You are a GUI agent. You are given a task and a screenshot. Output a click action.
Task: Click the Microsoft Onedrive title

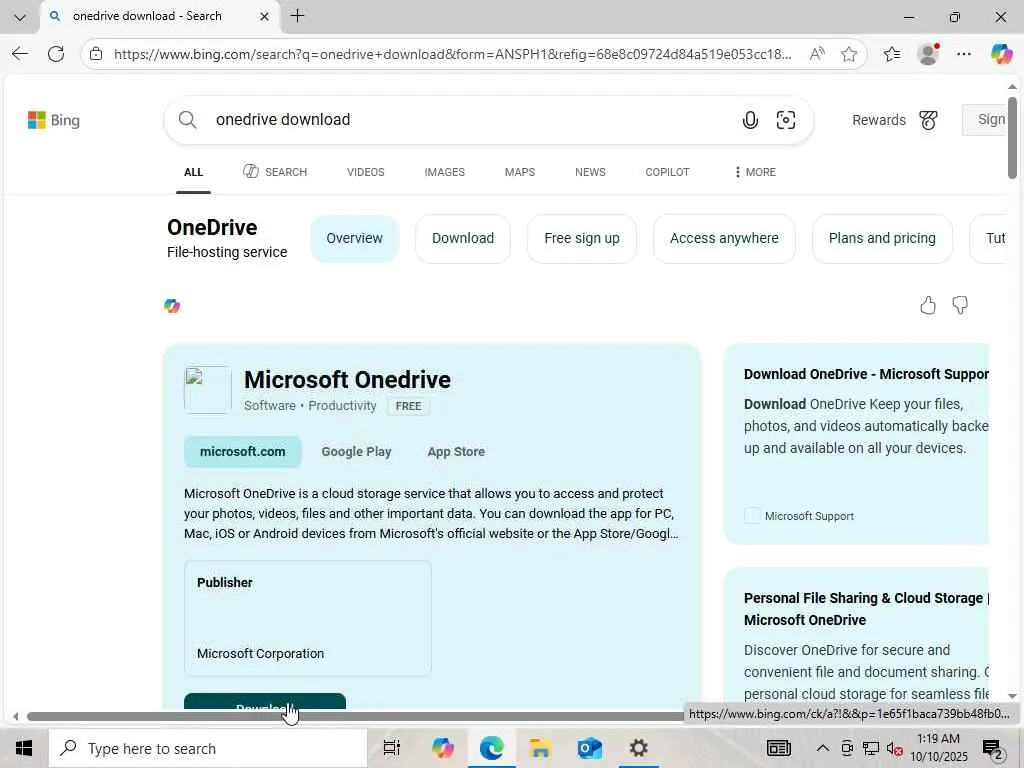[347, 379]
